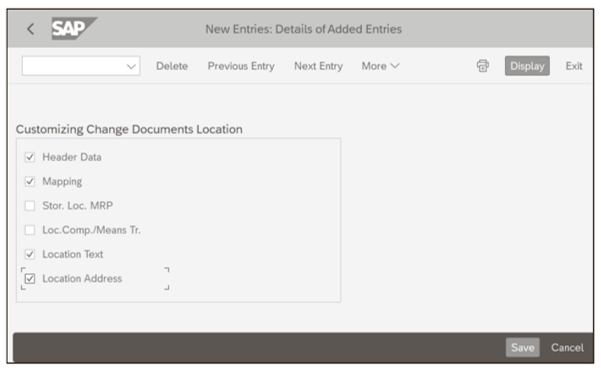The image size is (601, 372).
Task: Go to Next Entry
Action: tap(318, 66)
